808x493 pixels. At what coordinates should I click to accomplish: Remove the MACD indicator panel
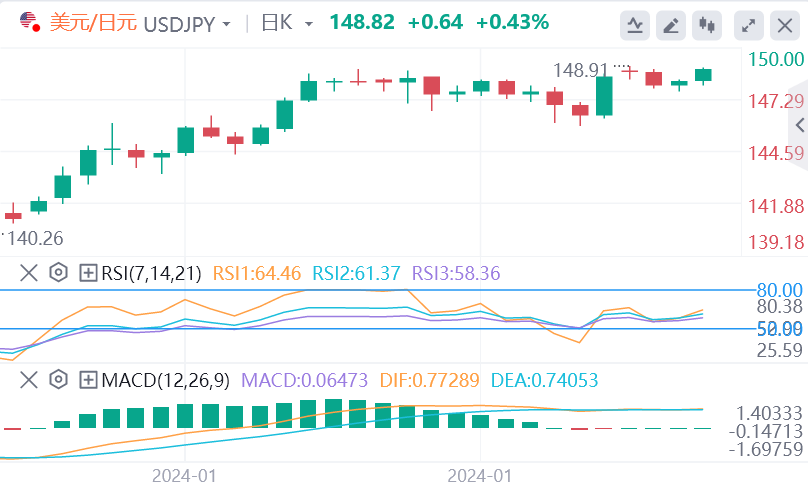pyautogui.click(x=29, y=380)
